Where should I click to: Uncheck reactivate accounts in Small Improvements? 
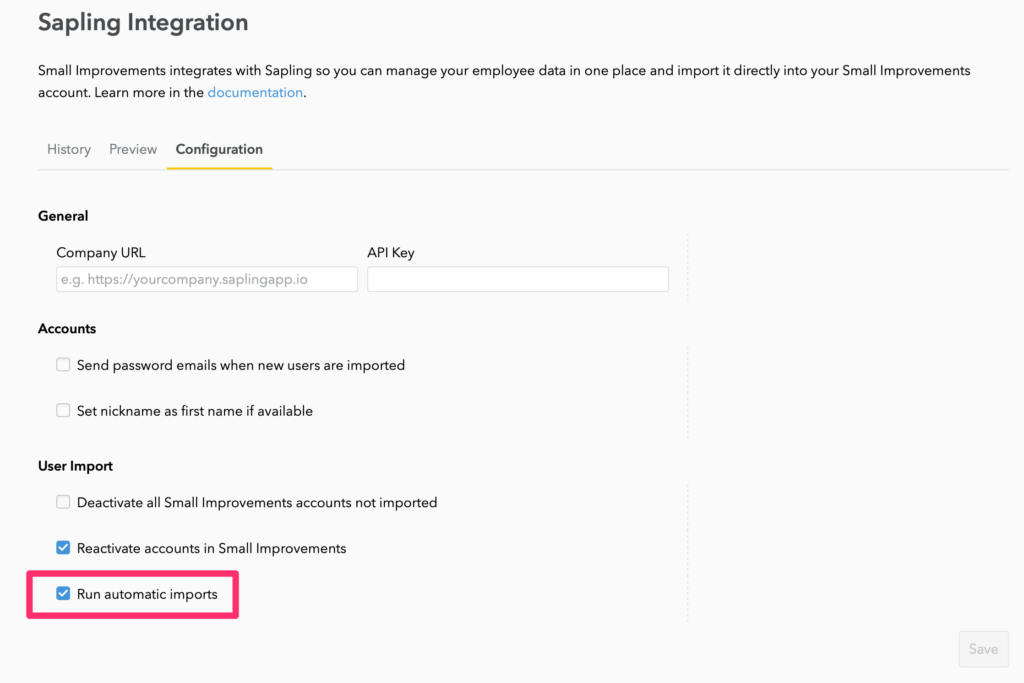coord(63,547)
